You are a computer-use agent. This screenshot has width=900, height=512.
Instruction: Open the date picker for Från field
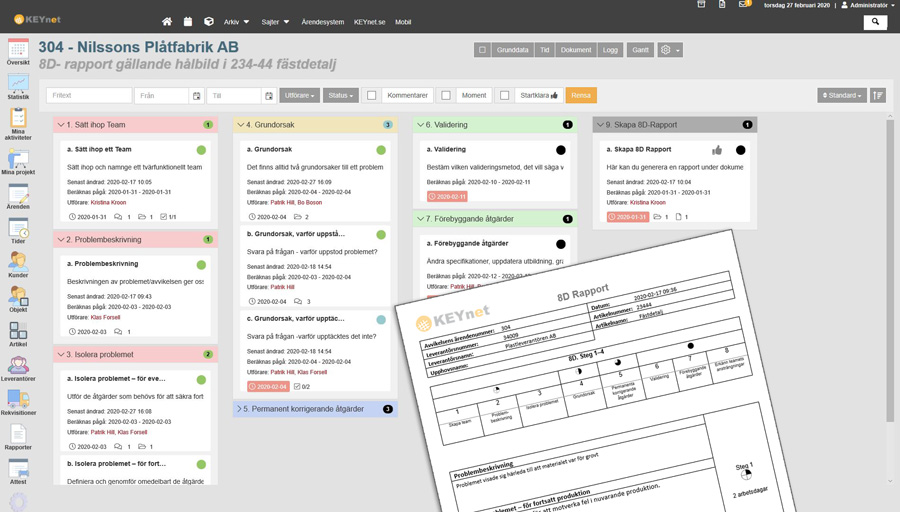(197, 96)
